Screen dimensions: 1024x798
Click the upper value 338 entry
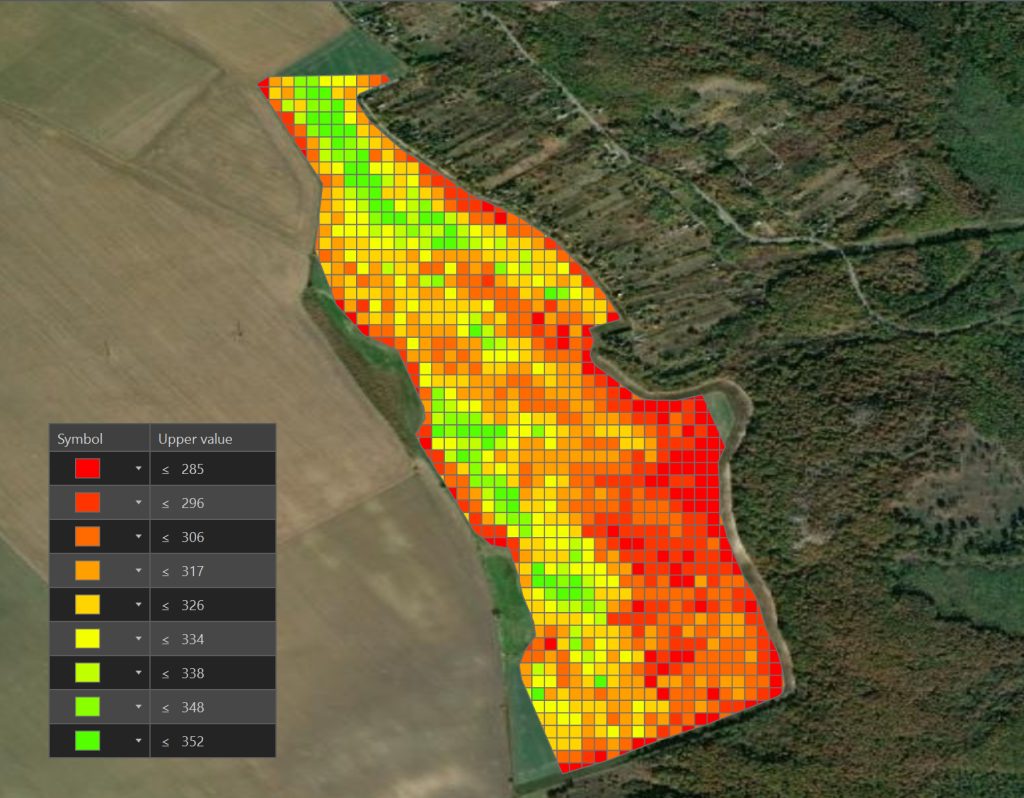[x=193, y=673]
